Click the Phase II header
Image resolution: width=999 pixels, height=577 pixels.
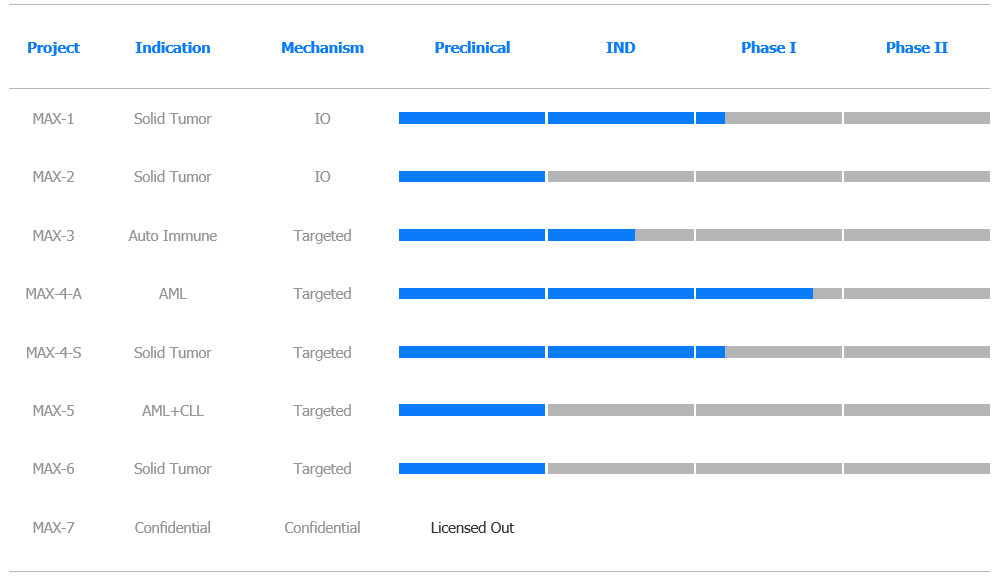[x=917, y=48]
